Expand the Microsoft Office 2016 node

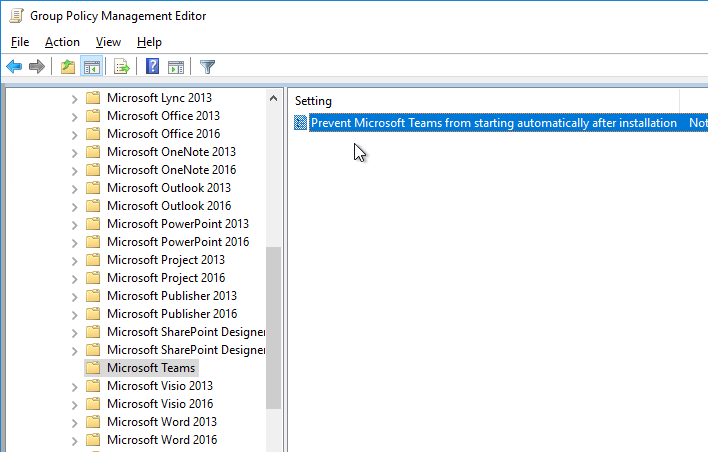coord(75,135)
